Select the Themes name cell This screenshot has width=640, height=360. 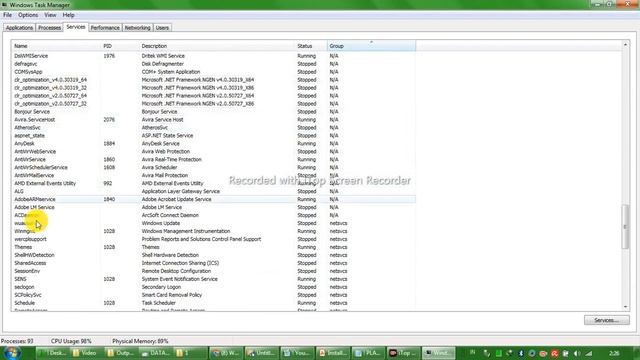[23, 247]
